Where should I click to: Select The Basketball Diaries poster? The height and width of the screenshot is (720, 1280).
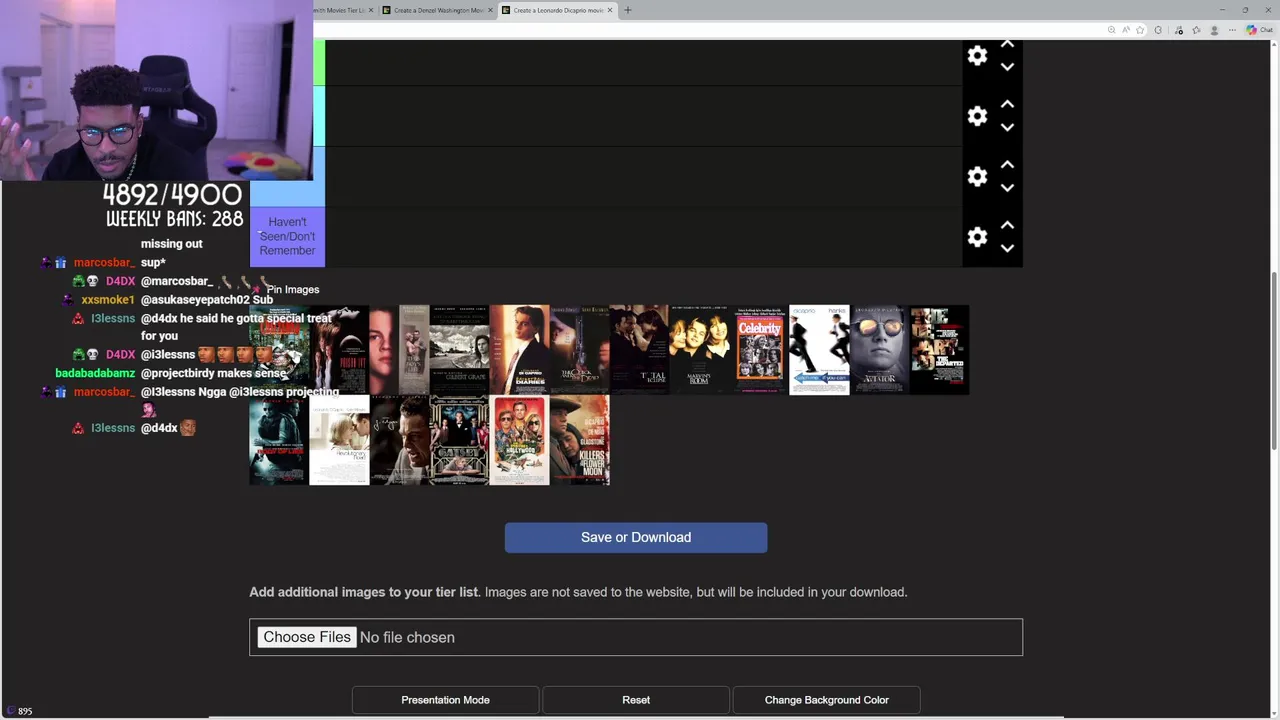pyautogui.click(x=519, y=350)
